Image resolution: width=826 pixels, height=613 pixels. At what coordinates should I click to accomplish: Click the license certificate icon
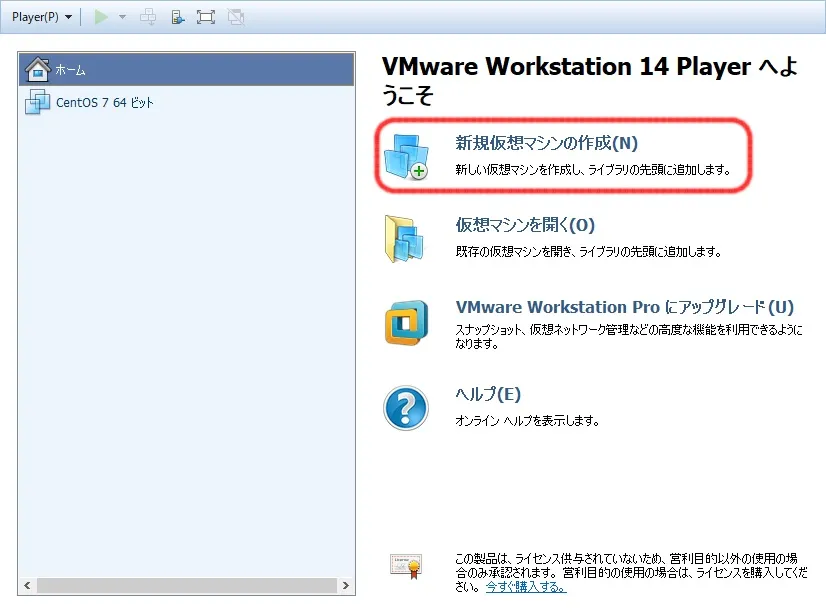tap(406, 567)
